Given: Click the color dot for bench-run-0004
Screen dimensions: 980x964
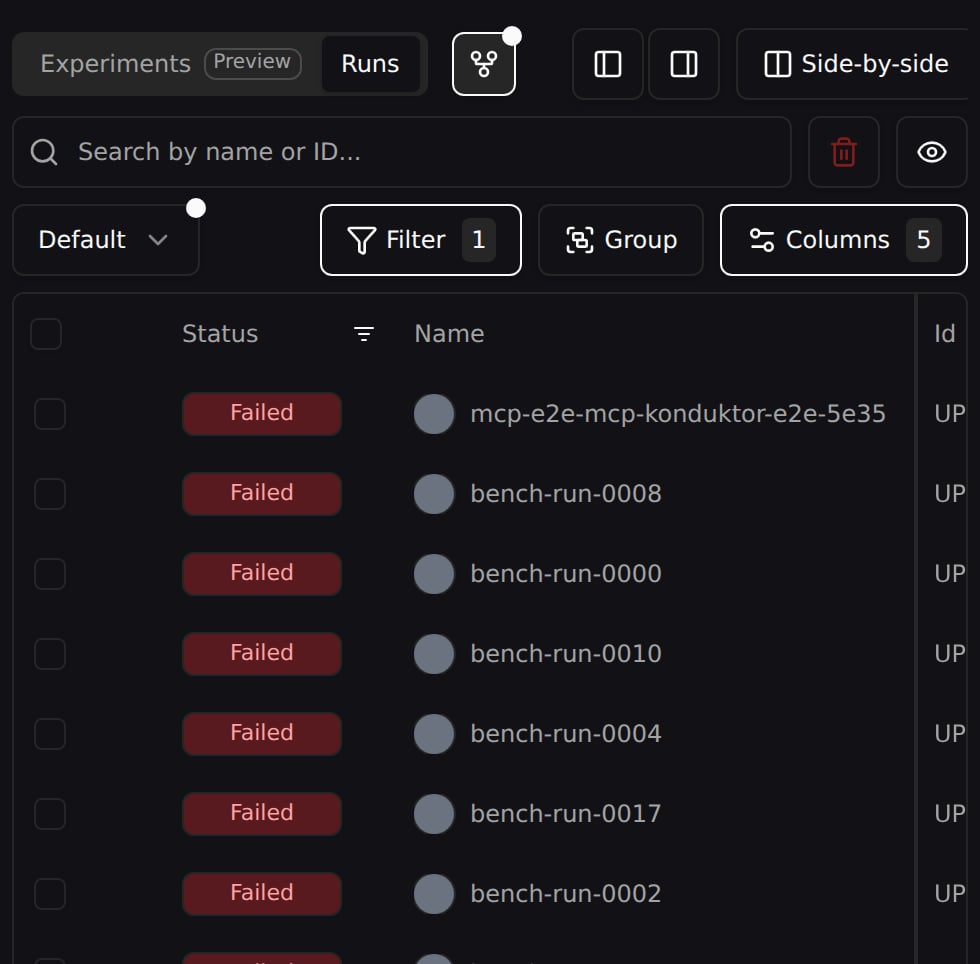Looking at the screenshot, I should click(434, 734).
